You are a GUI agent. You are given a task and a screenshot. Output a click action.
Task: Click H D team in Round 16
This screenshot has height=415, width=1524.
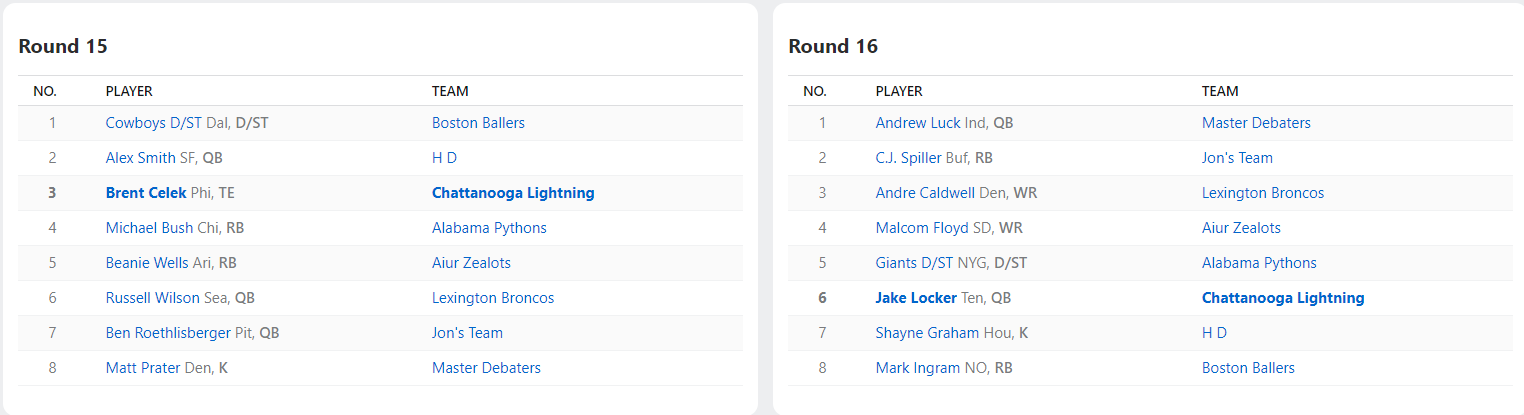(x=1214, y=333)
